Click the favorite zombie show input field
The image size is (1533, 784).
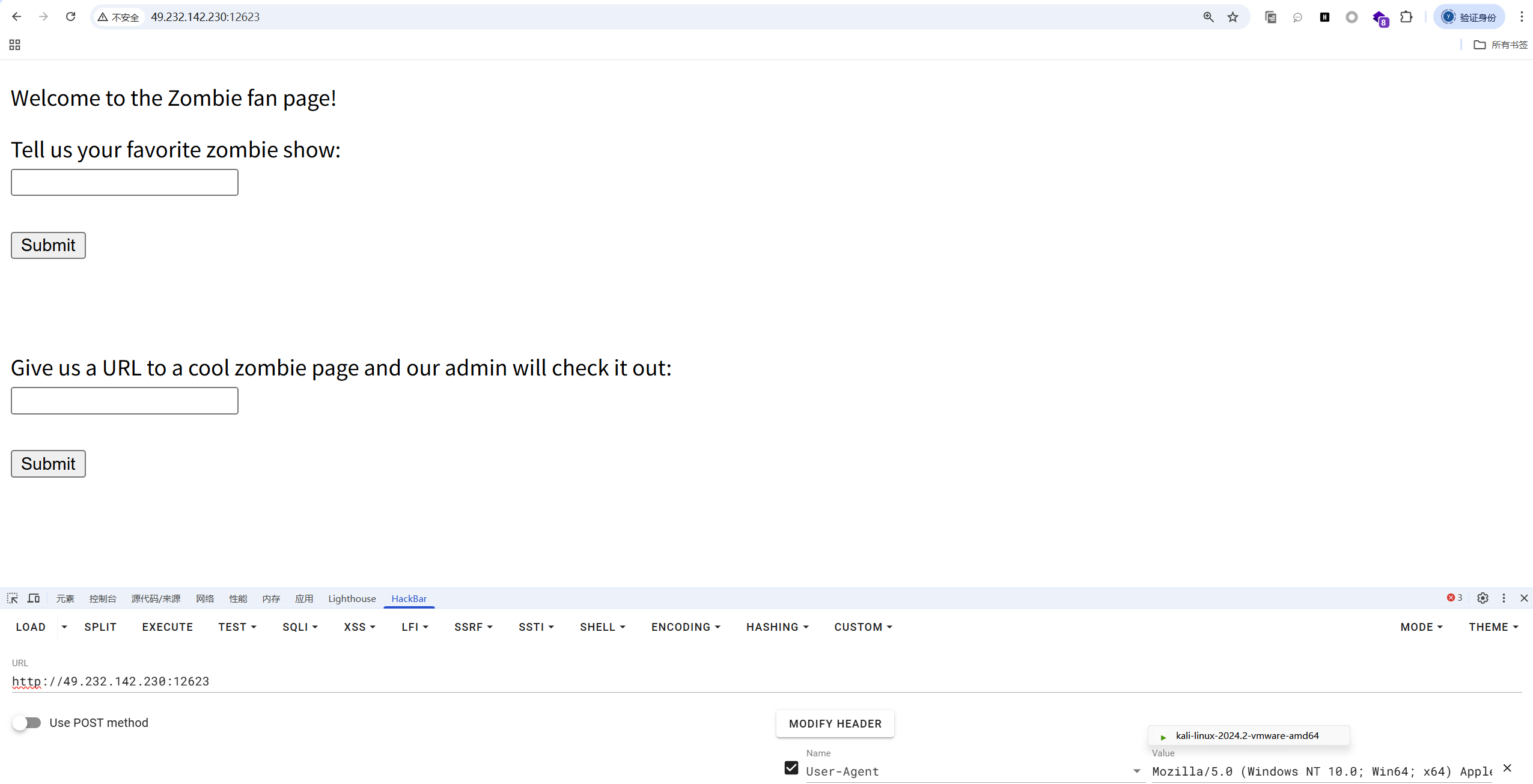[124, 183]
